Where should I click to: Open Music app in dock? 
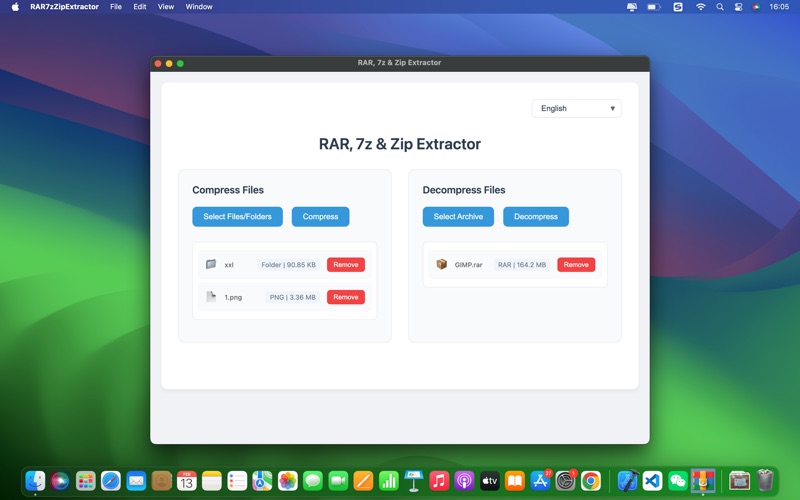click(439, 481)
